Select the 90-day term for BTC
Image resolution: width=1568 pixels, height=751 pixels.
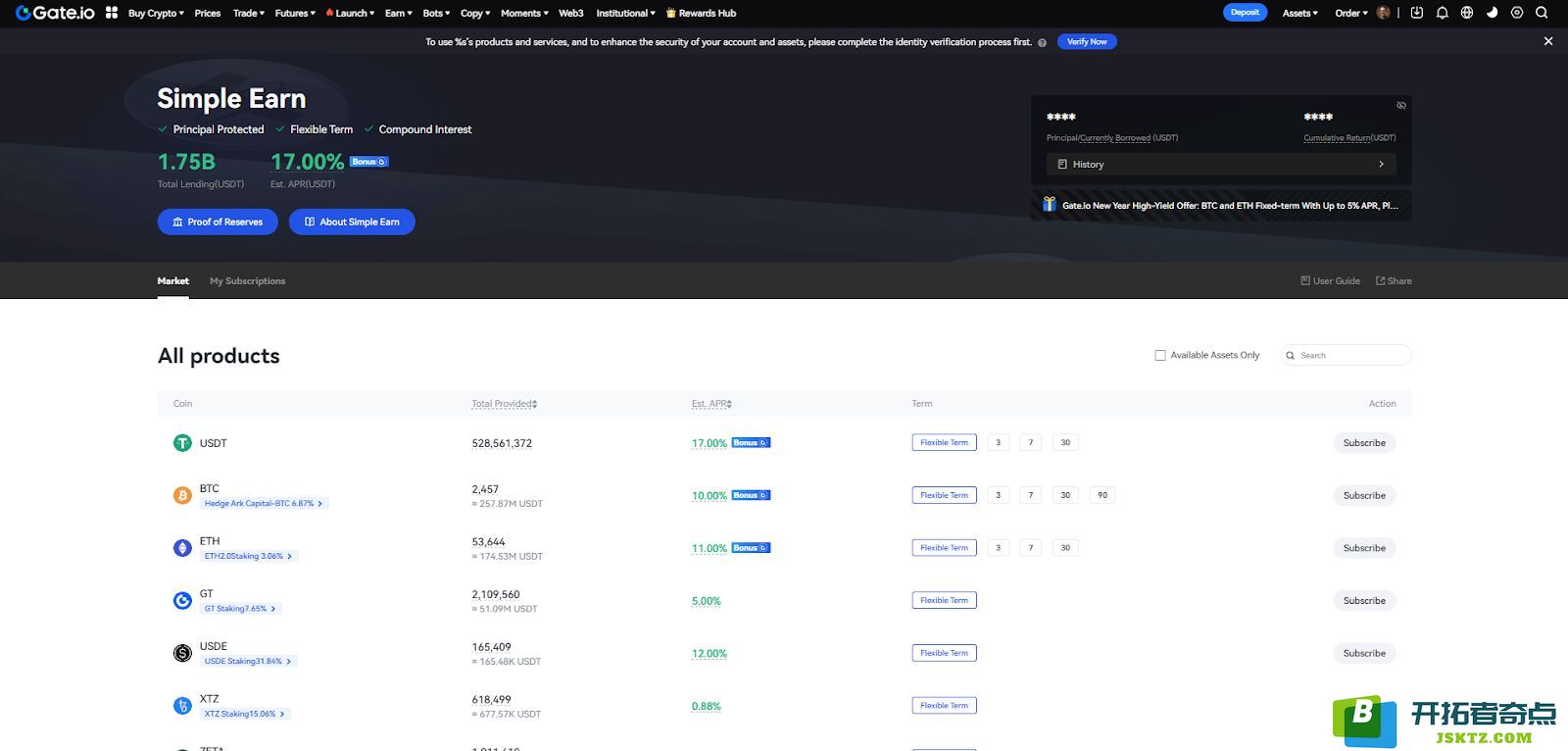tap(1102, 495)
